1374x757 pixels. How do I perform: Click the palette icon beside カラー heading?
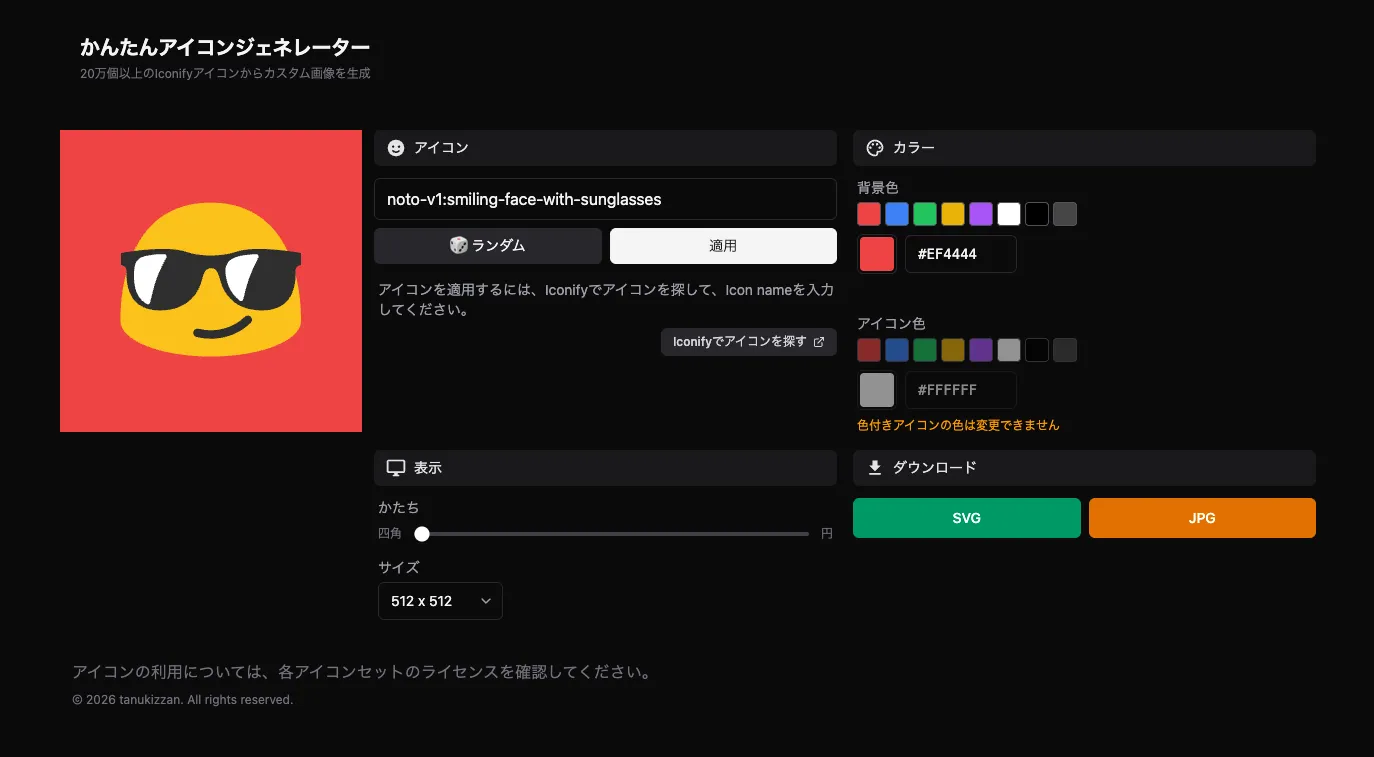pos(874,147)
